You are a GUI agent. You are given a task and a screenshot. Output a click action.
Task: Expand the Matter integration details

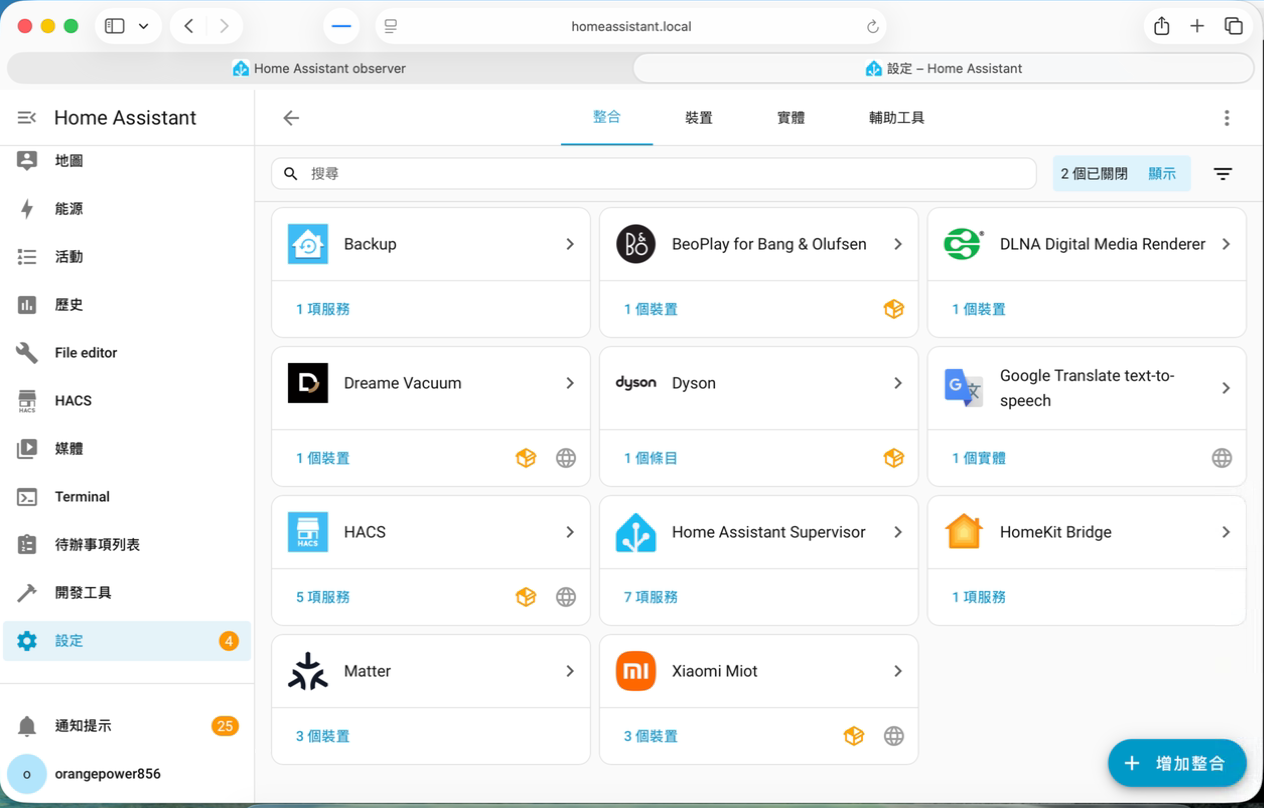(570, 671)
